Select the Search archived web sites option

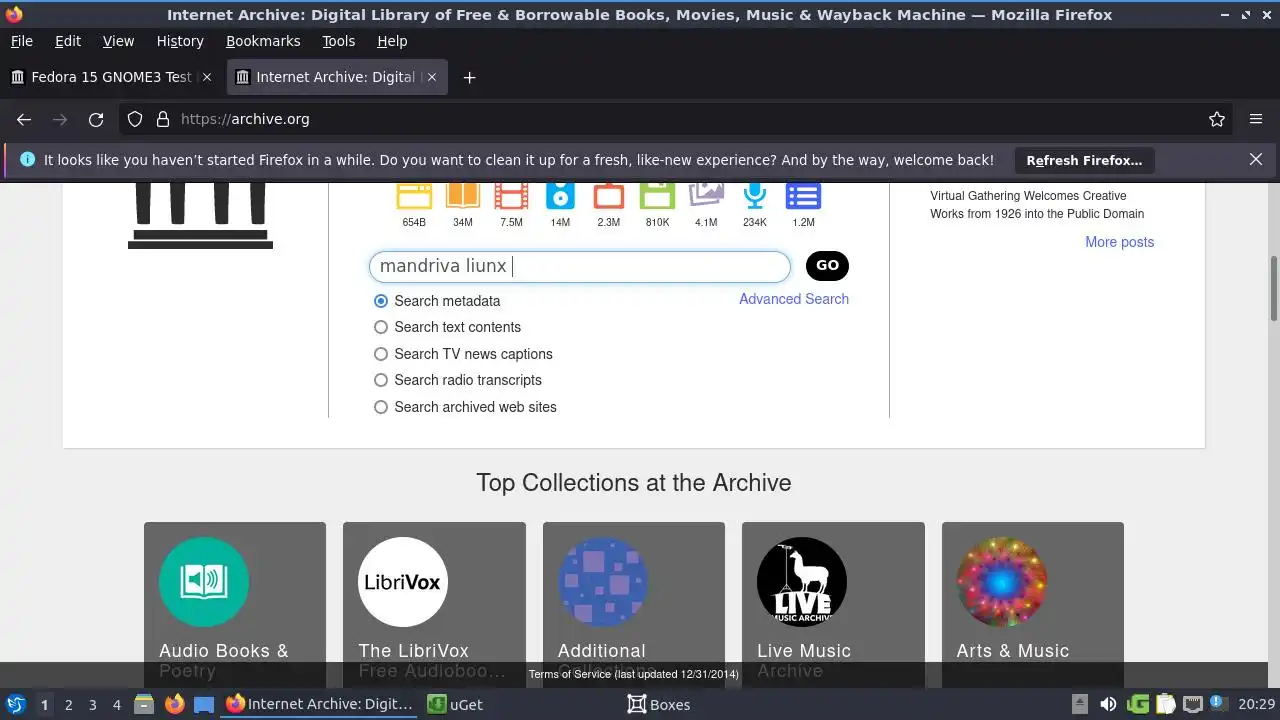[380, 407]
